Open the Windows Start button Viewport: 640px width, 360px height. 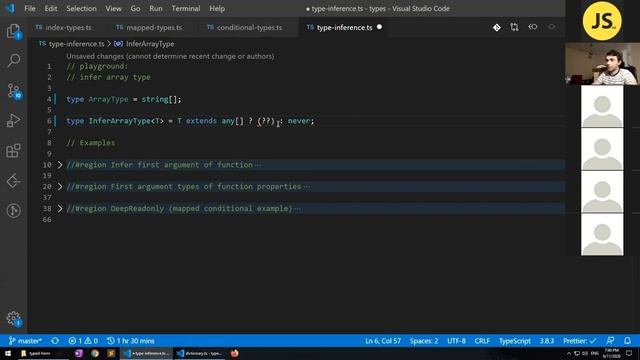[8, 353]
